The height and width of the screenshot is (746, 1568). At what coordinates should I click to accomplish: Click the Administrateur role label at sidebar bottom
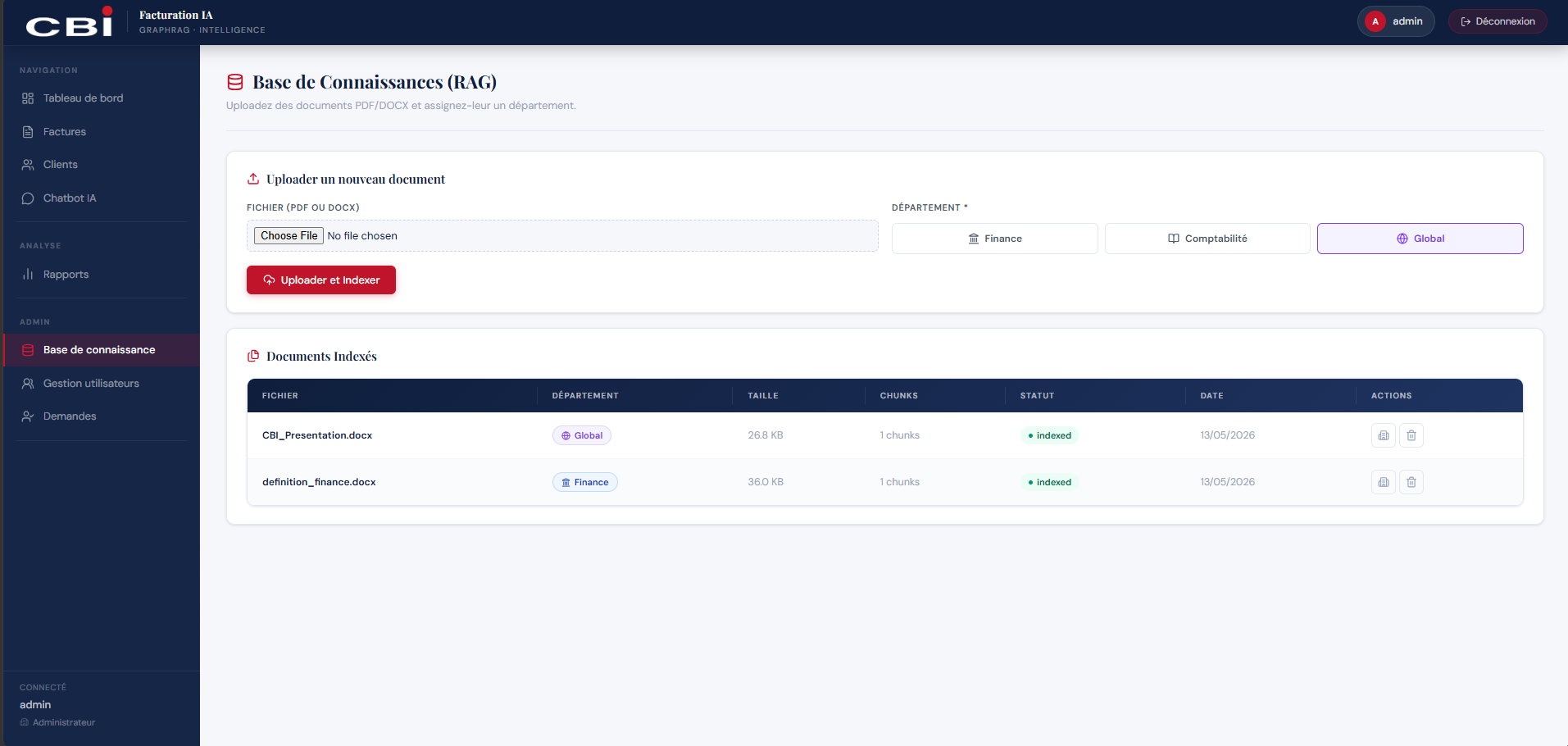(x=64, y=722)
